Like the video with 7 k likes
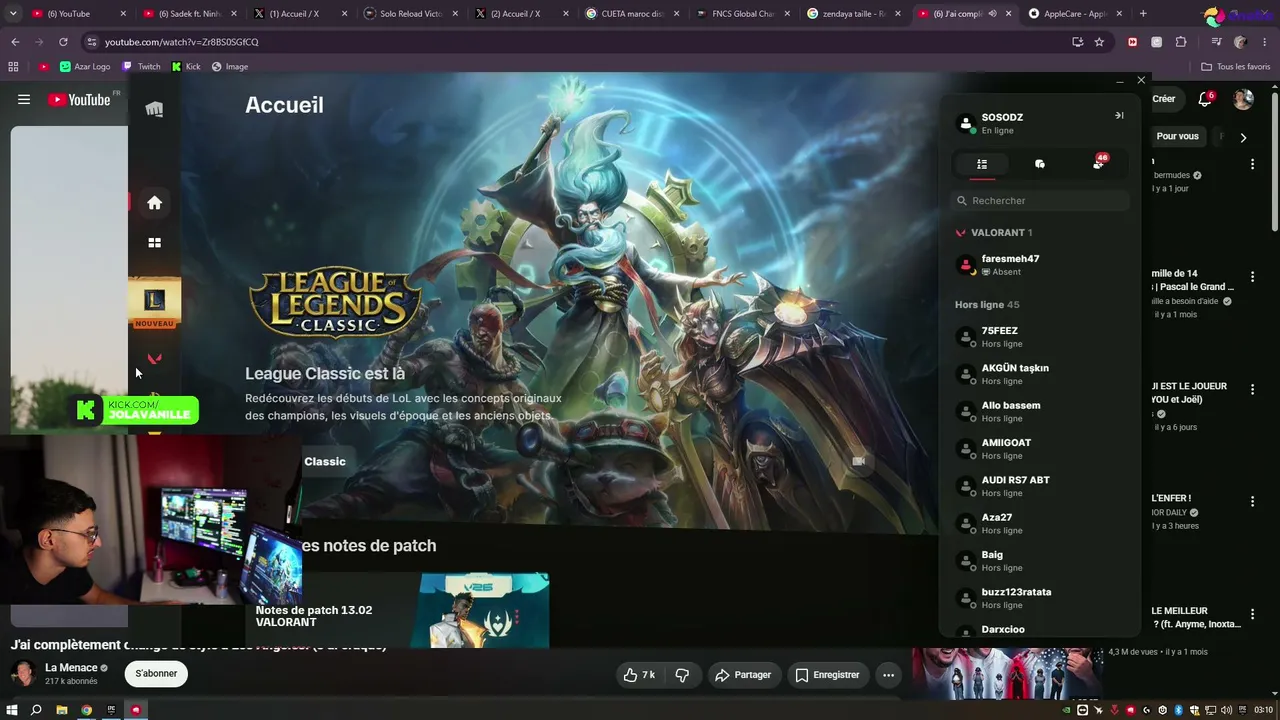 click(x=639, y=675)
